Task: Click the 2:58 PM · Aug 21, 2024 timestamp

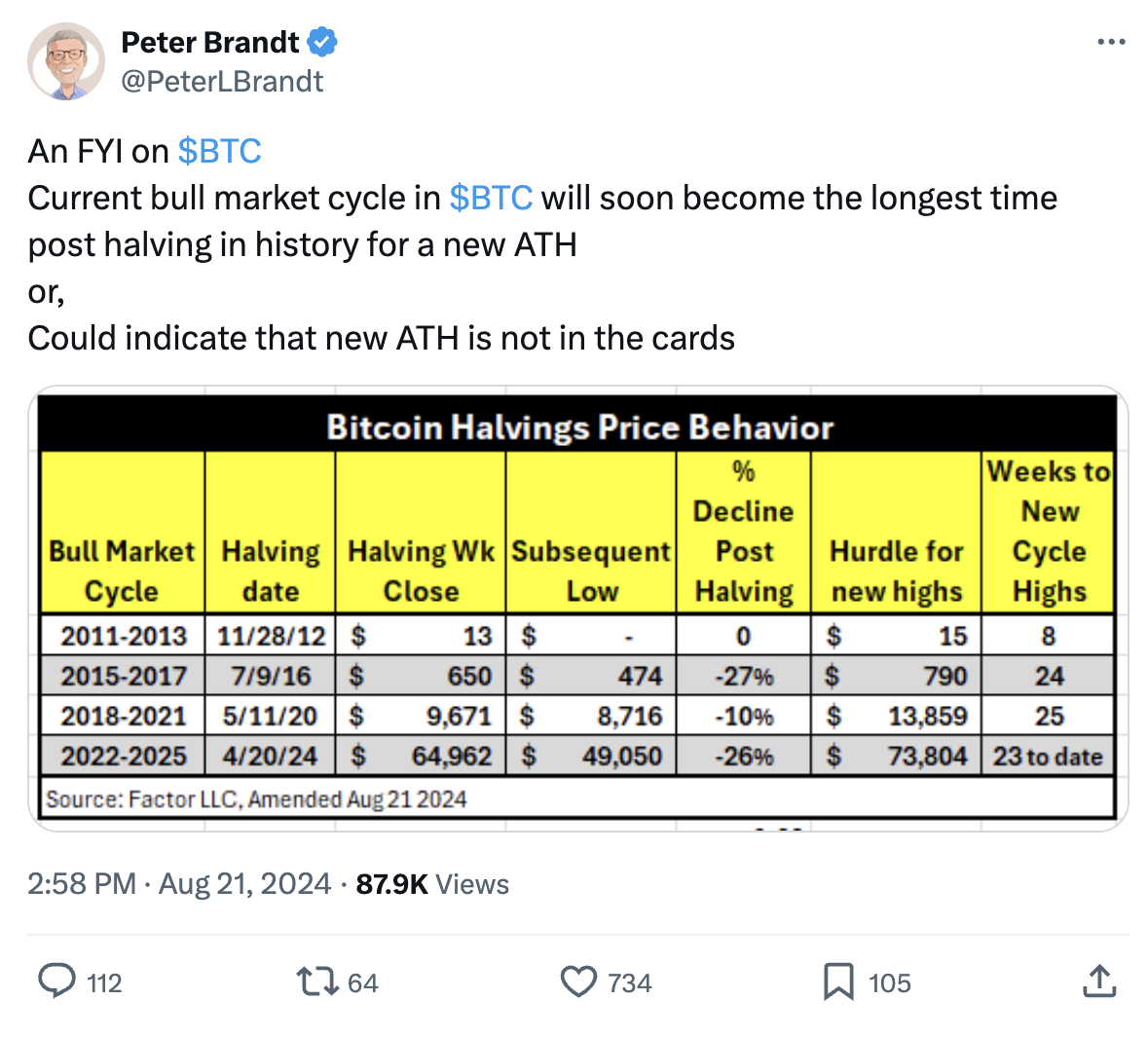Action: (x=179, y=884)
